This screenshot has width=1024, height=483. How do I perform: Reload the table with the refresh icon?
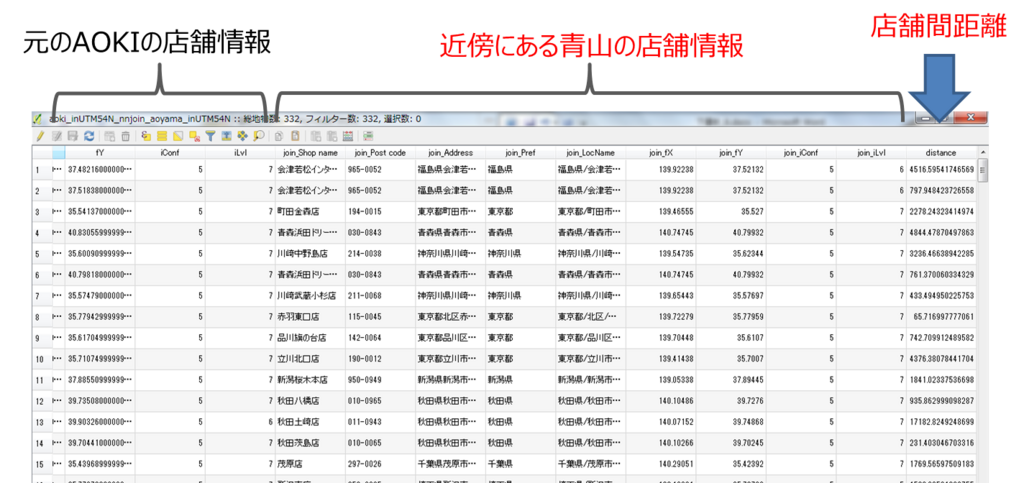[89, 136]
